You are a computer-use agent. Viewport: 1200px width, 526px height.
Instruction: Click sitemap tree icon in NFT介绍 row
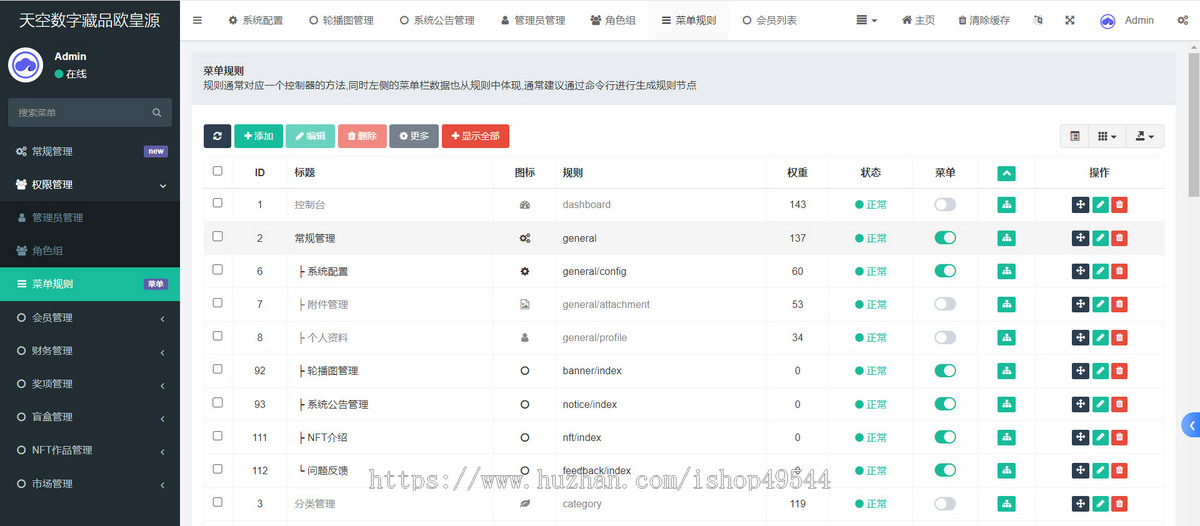point(1007,437)
